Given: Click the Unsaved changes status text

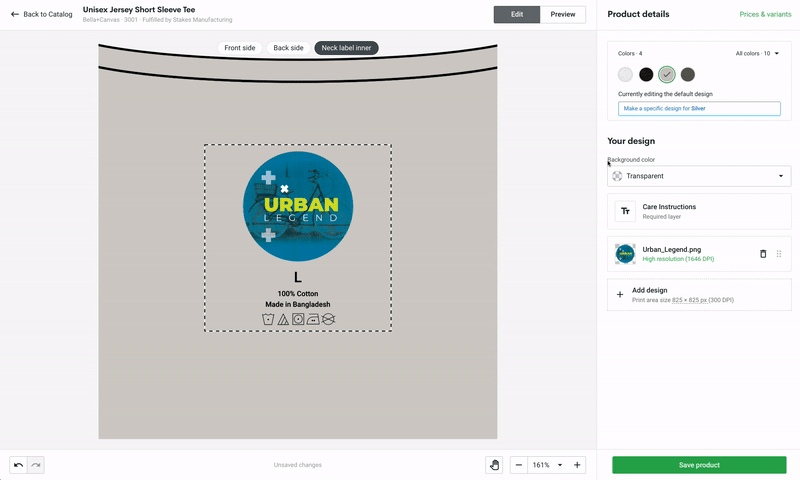Looking at the screenshot, I should pyautogui.click(x=297, y=465).
